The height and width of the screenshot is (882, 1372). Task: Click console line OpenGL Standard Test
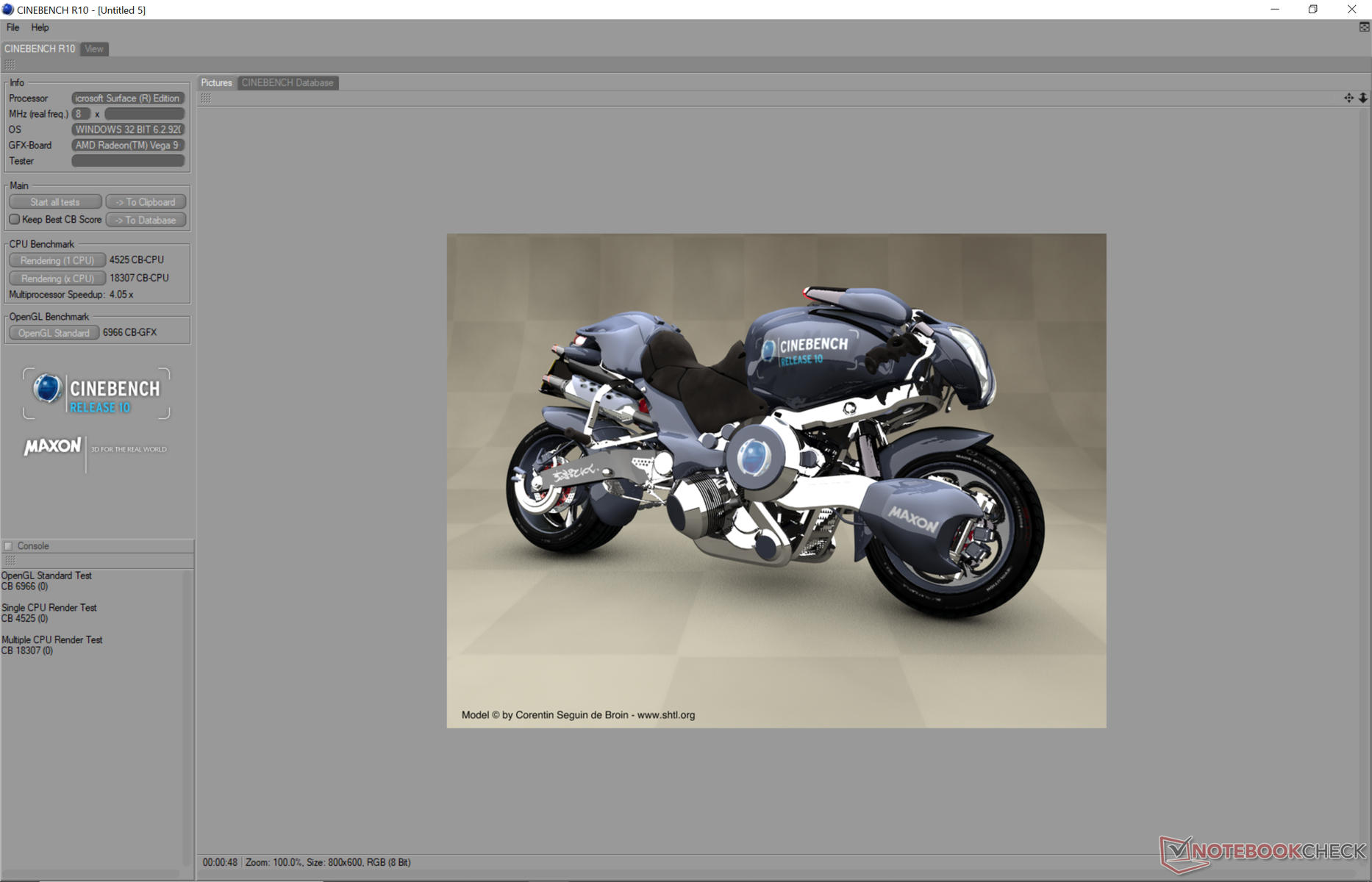(46, 576)
